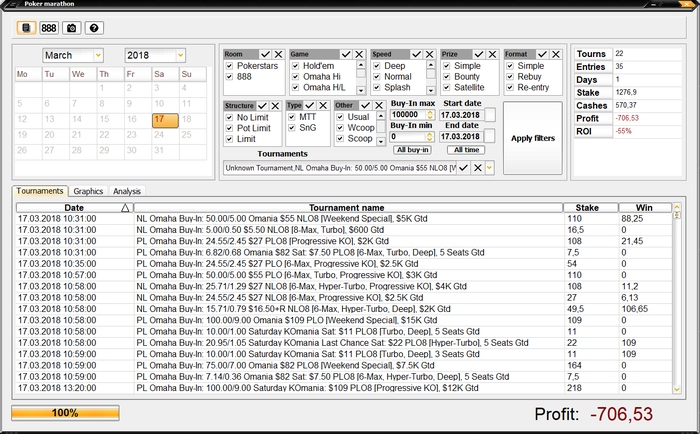Viewport: 700px width, 434px height.
Task: Check all Prize filters checkmark icon
Action: pyautogui.click(x=479, y=54)
